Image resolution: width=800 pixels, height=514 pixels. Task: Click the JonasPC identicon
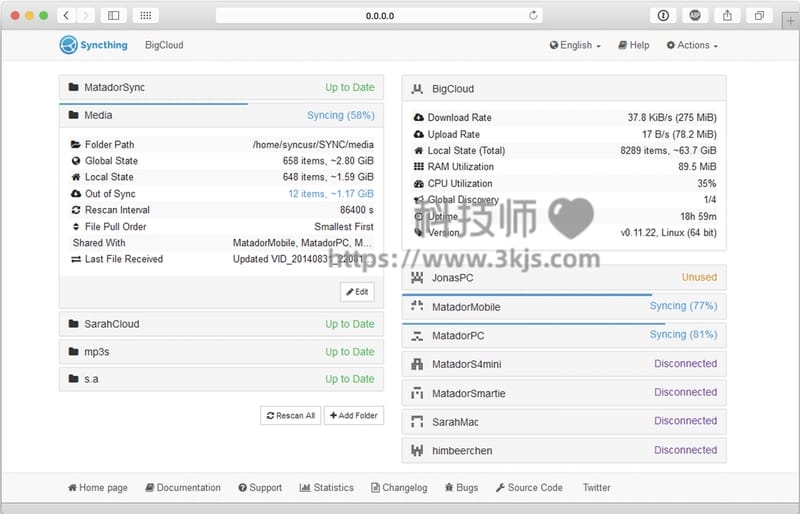click(x=417, y=278)
